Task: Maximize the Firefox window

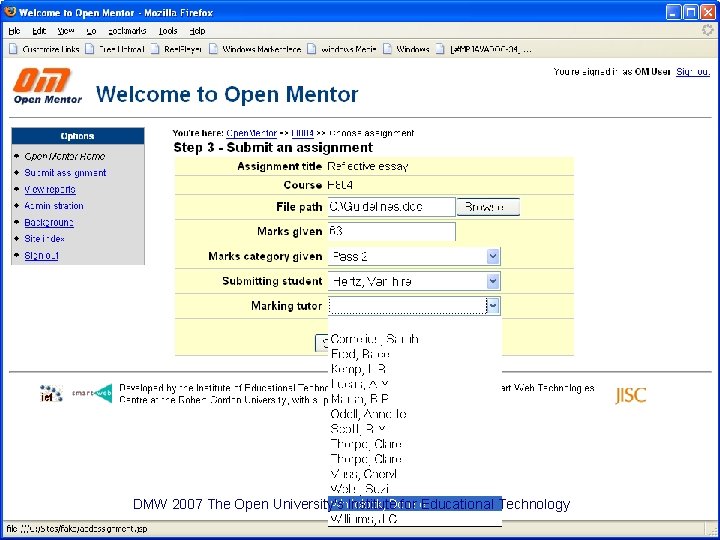Action: click(691, 12)
